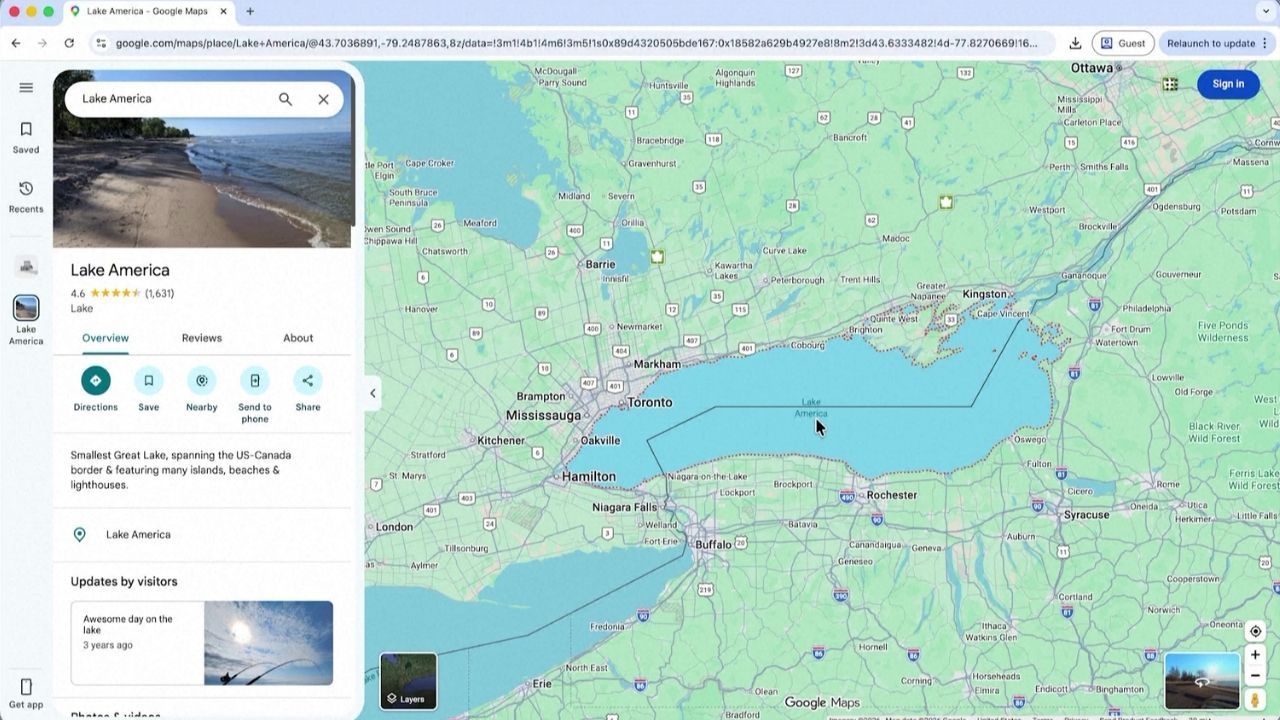Open the Guest profile button
Image resolution: width=1280 pixels, height=720 pixels.
coord(1123,43)
